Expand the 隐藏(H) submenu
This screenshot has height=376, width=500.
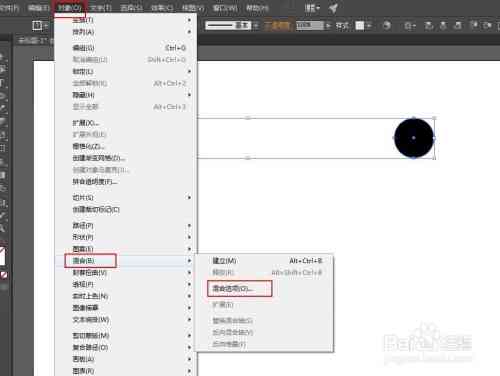(126, 95)
